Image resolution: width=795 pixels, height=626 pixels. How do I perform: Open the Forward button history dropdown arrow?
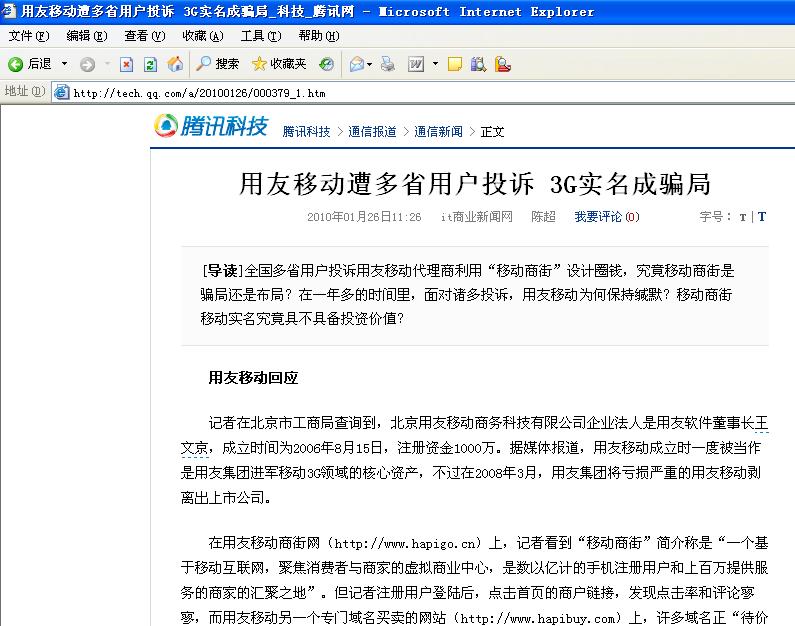click(x=107, y=64)
